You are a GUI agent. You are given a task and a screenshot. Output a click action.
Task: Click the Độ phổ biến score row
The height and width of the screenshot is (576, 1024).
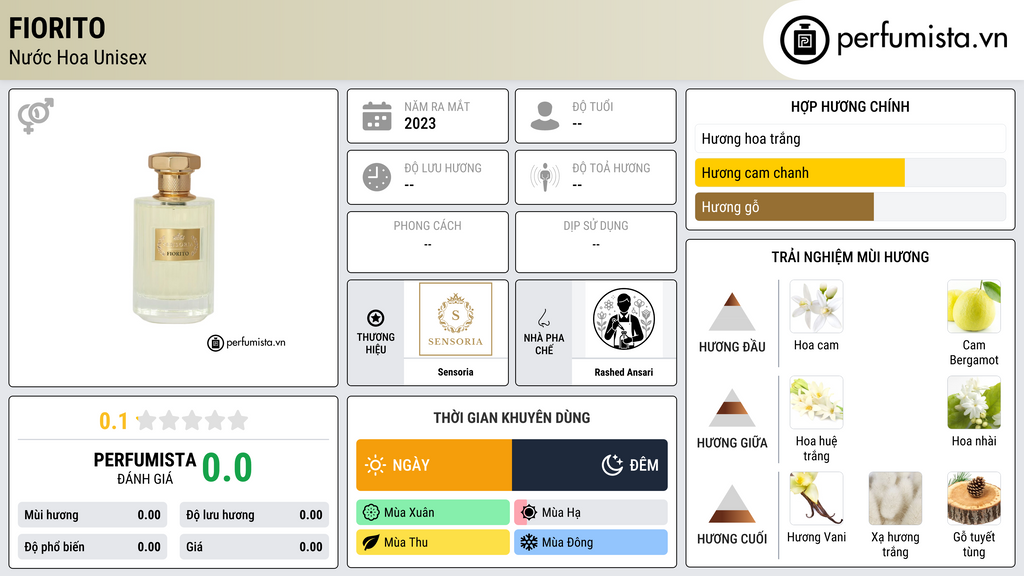point(92,547)
